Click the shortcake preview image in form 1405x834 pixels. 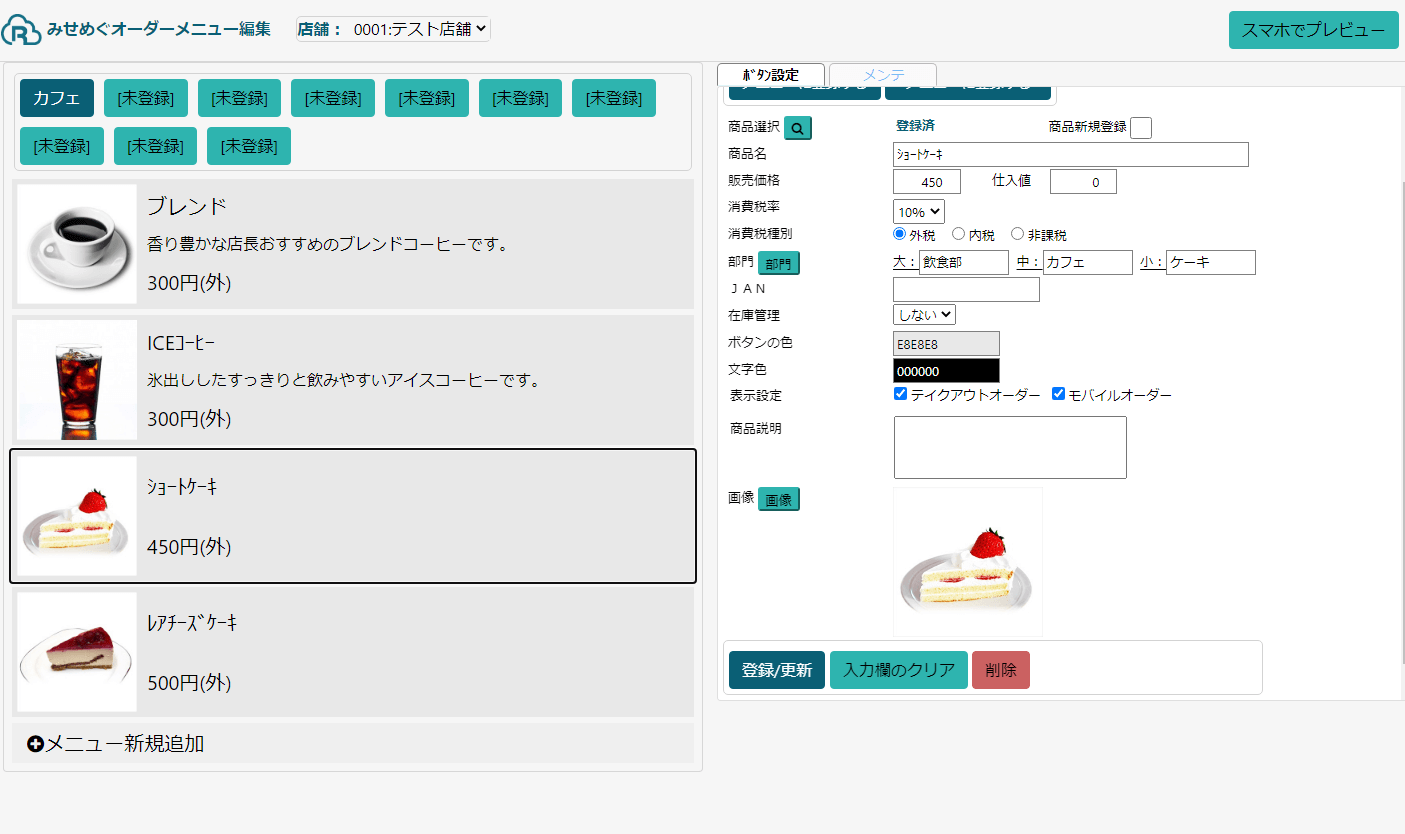click(x=967, y=562)
